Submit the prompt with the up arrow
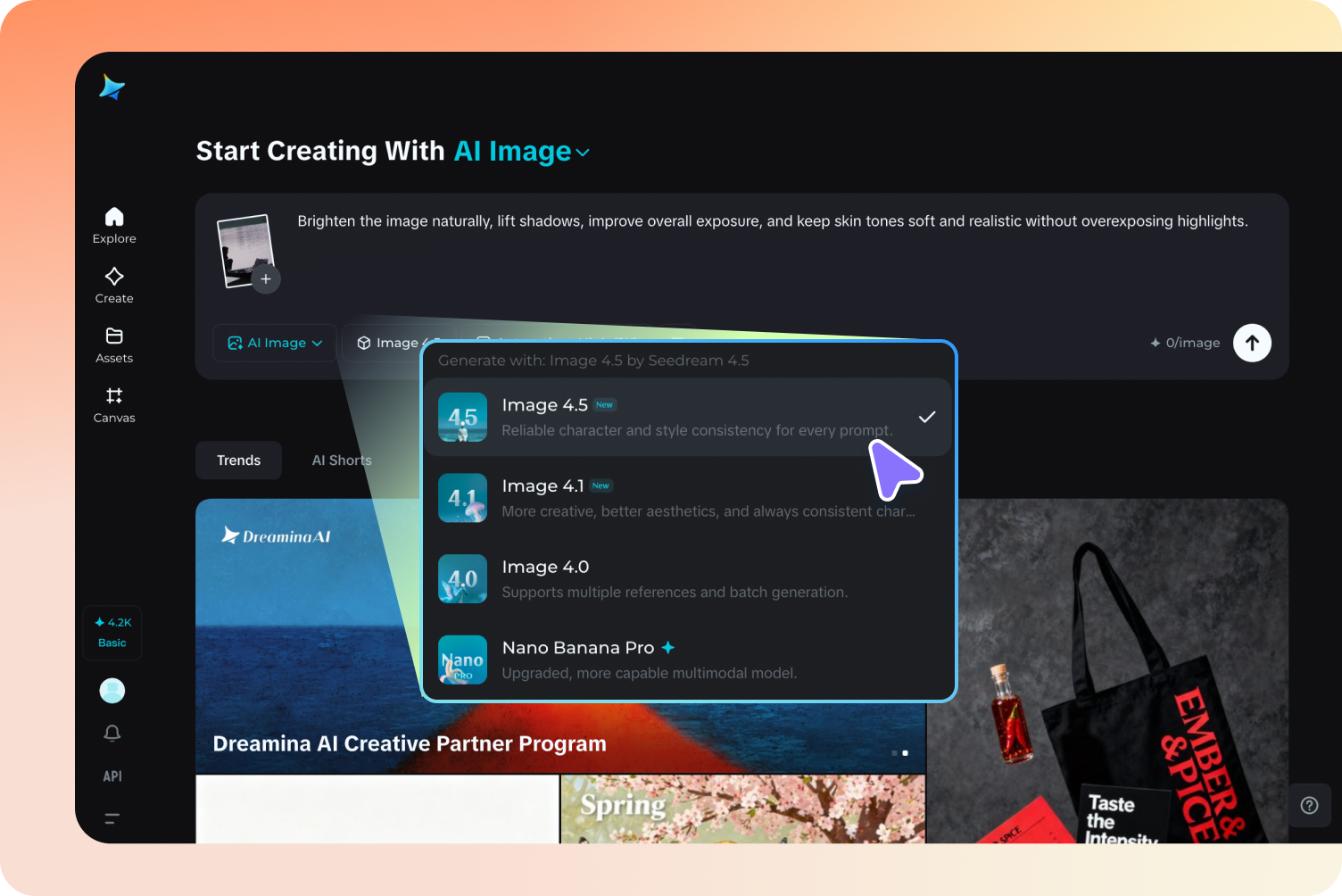This screenshot has width=1342, height=896. click(x=1252, y=343)
